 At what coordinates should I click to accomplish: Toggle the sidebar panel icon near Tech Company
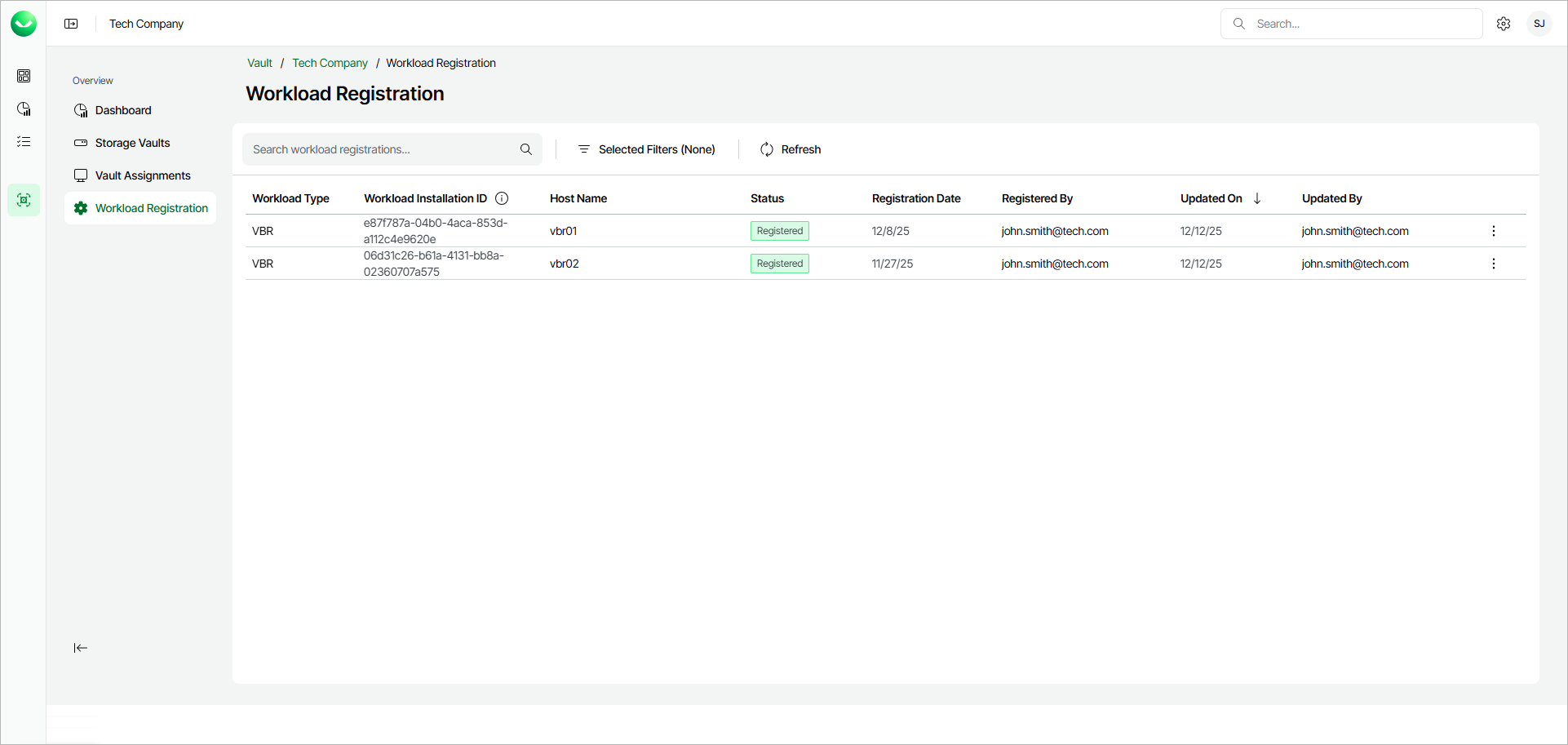71,24
